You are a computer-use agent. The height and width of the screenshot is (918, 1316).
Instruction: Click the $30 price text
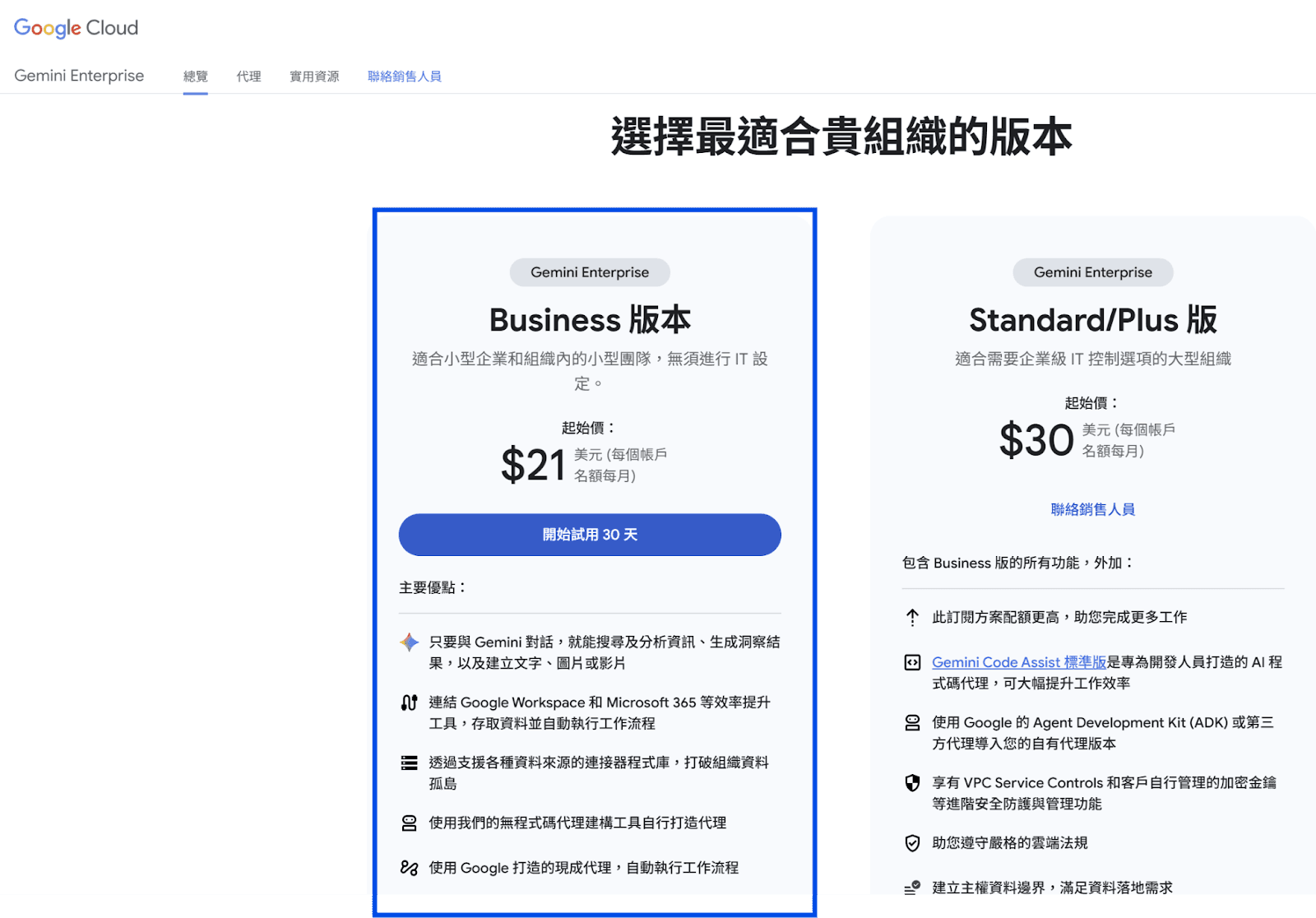pos(1036,440)
